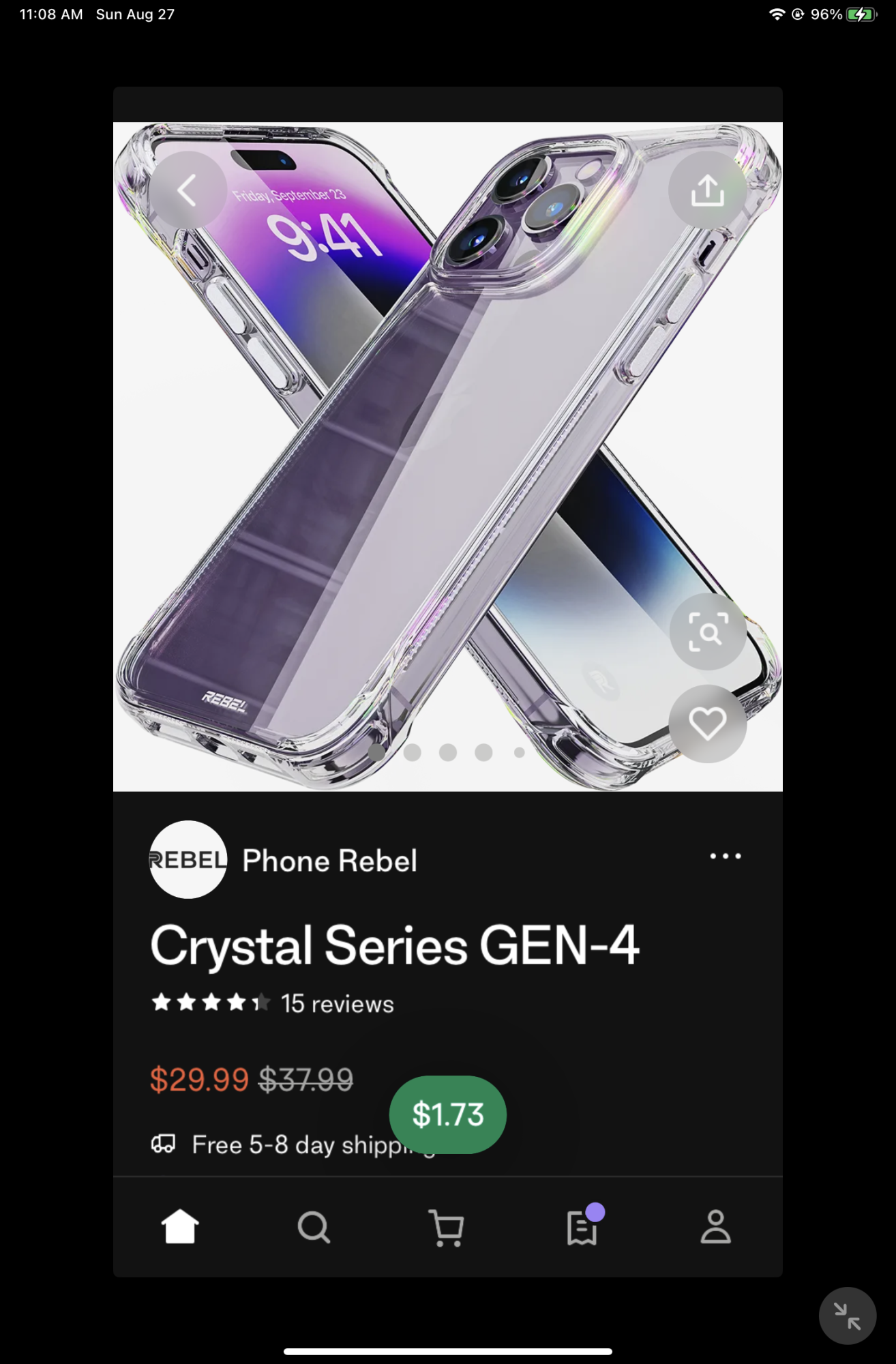The height and width of the screenshot is (1364, 896).
Task: Select the third image carousel dot
Action: (448, 752)
